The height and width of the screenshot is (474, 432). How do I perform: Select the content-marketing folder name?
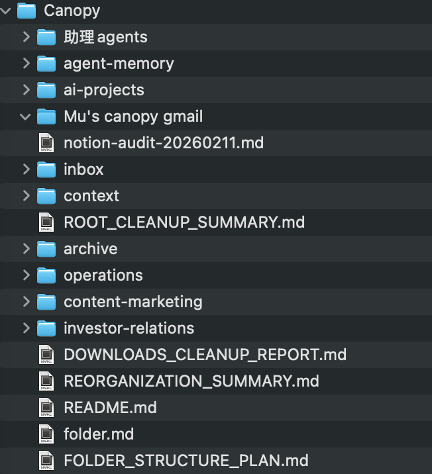pos(133,302)
